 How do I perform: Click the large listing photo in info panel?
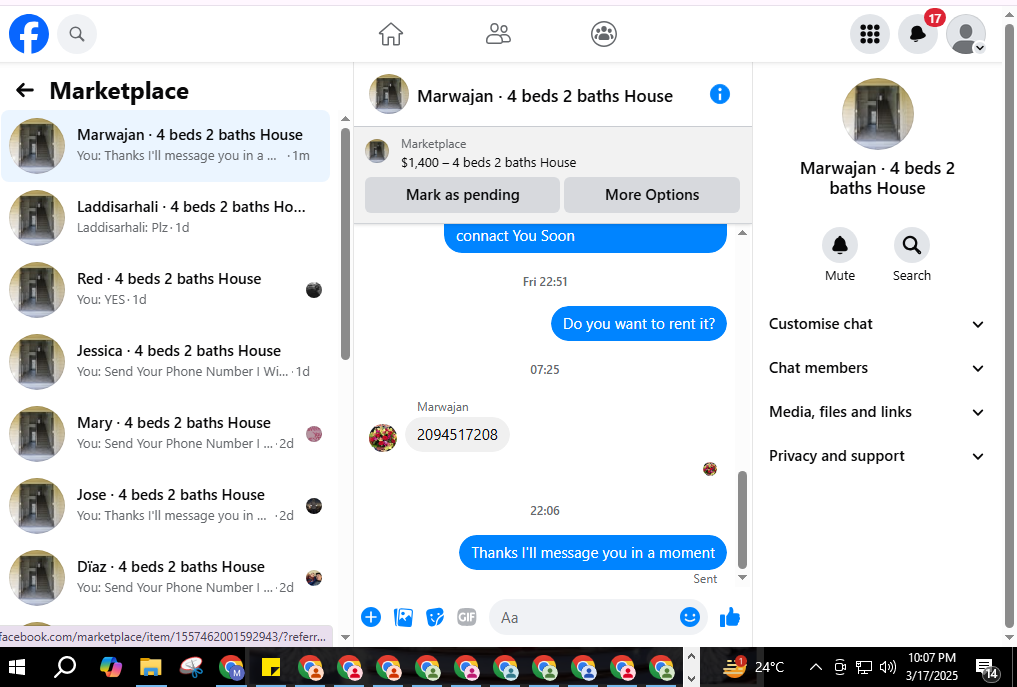pyautogui.click(x=877, y=114)
